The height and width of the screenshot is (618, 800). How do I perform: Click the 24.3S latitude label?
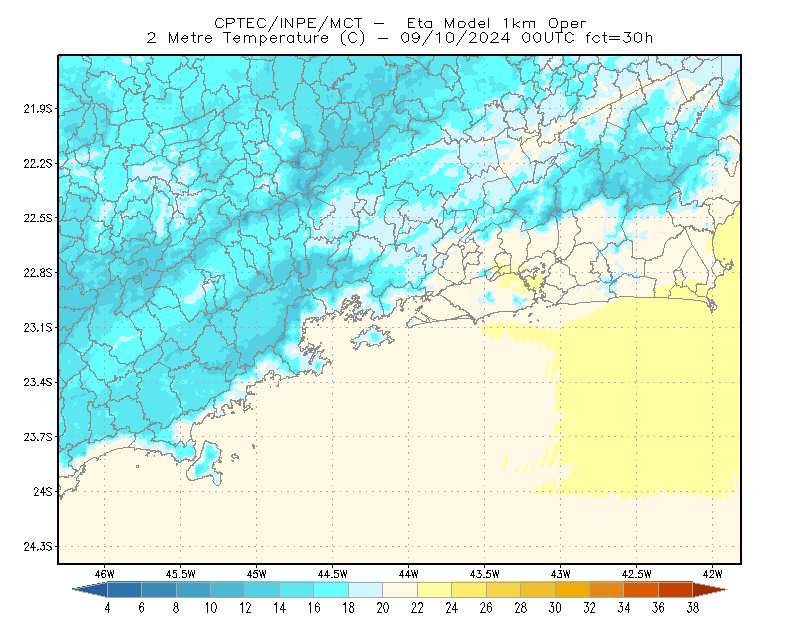click(x=38, y=547)
